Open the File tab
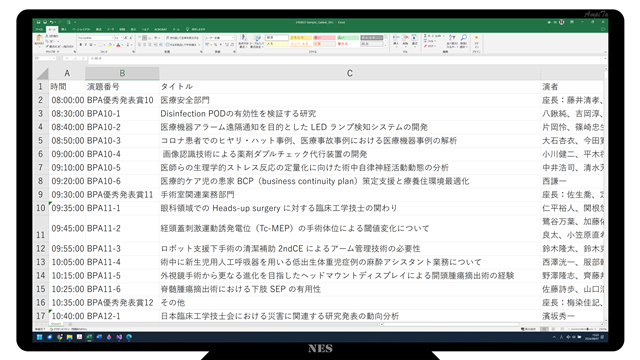The width and height of the screenshot is (640, 360). coord(39,29)
